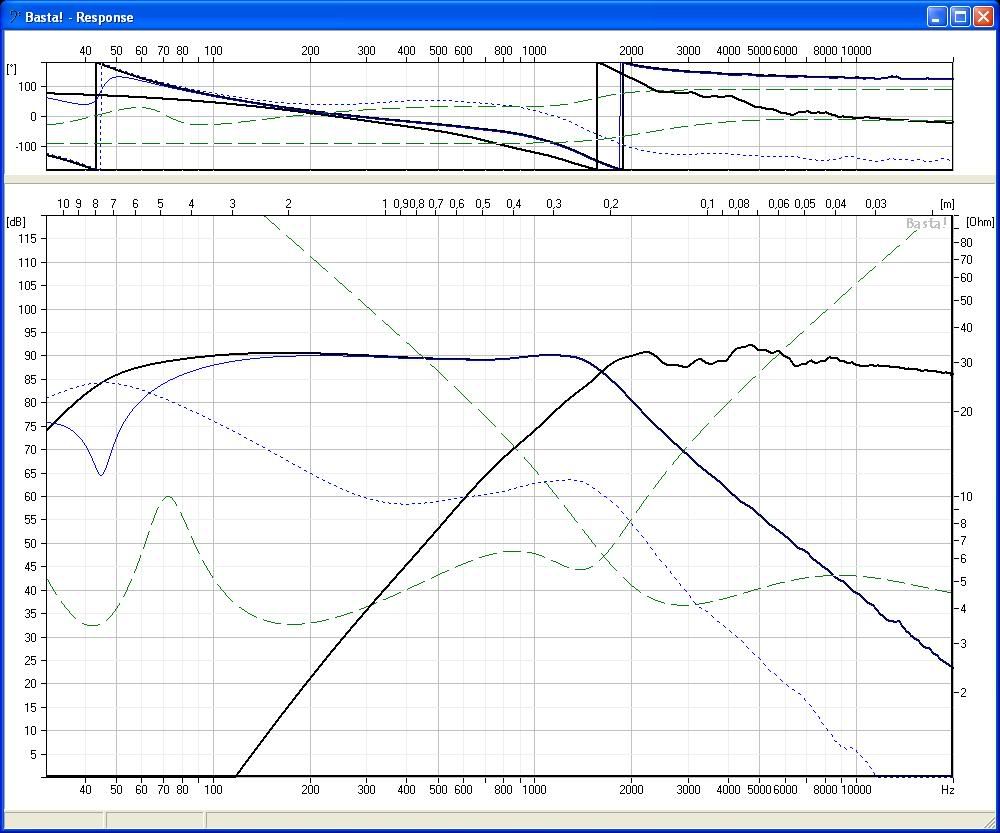The image size is (1000, 833).
Task: Click the [Ohm] axis unit label
Action: coord(980,221)
